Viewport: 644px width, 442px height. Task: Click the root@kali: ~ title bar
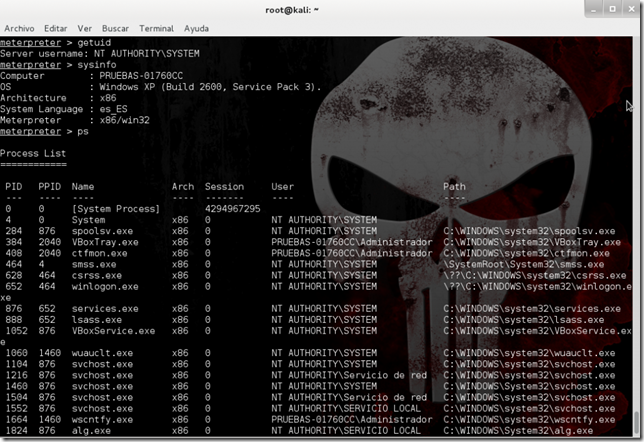coord(292,10)
